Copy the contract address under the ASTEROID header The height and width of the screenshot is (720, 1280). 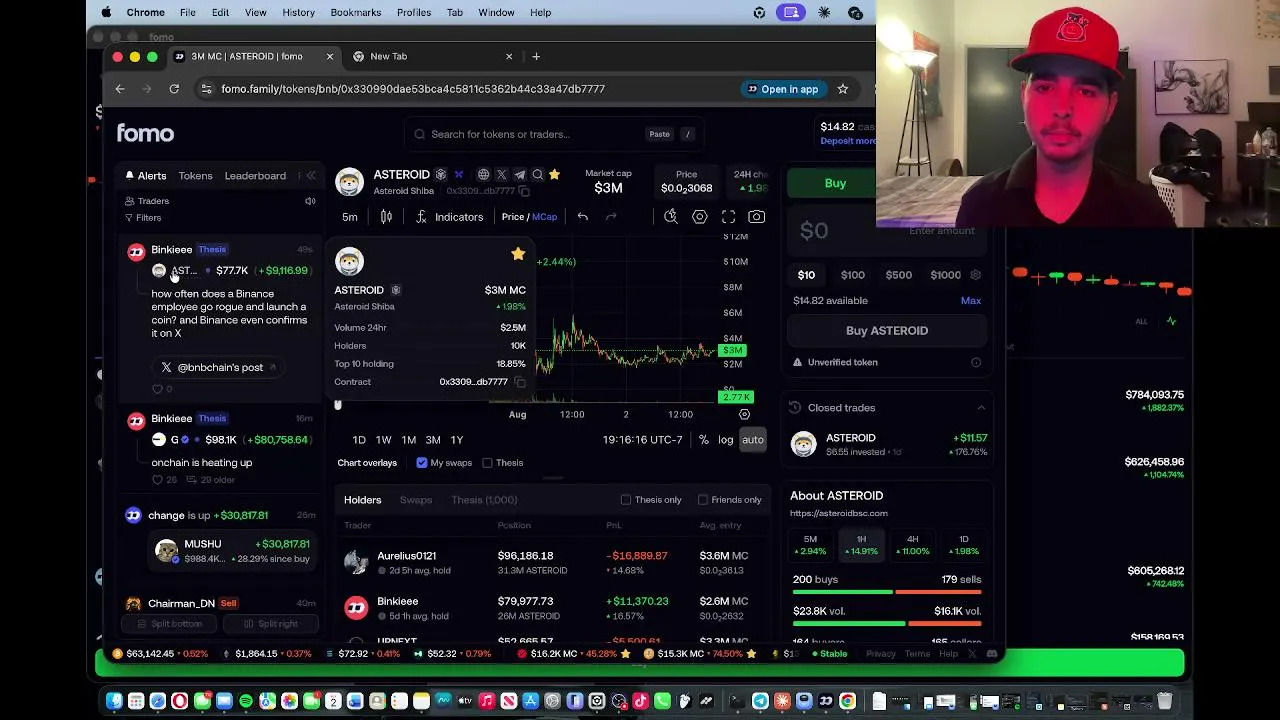coord(524,191)
